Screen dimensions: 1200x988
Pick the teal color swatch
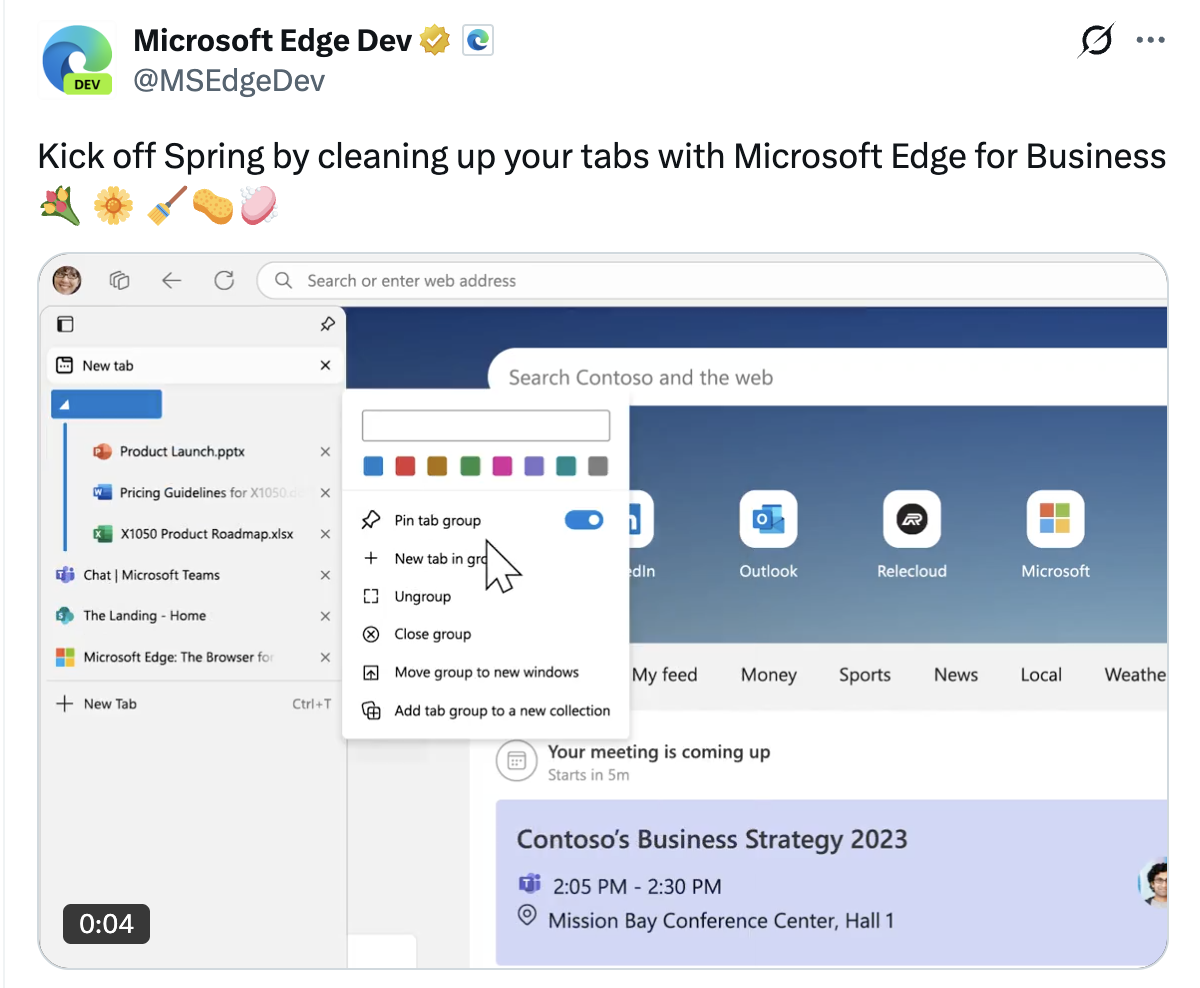tap(566, 466)
